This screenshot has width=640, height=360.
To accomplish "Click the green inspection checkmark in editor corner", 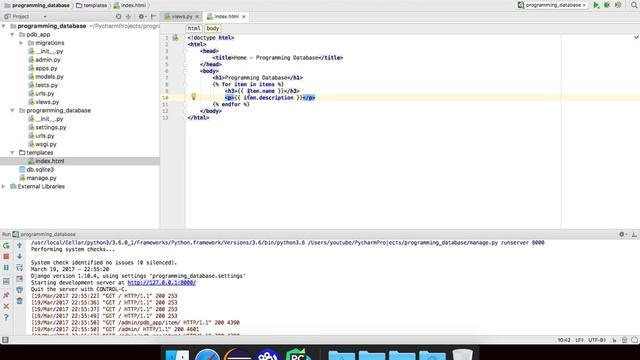I will pyautogui.click(x=636, y=37).
